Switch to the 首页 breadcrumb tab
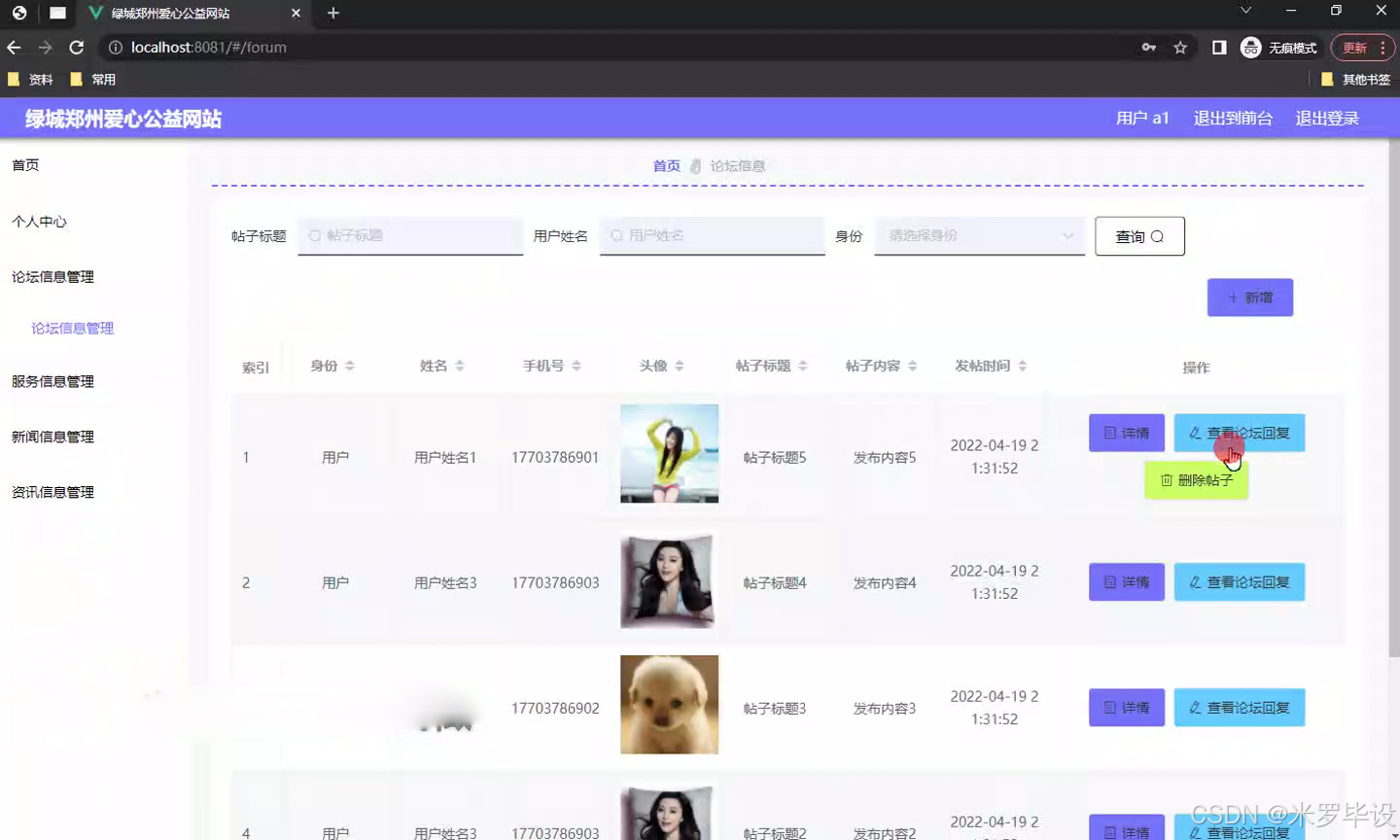 (666, 165)
